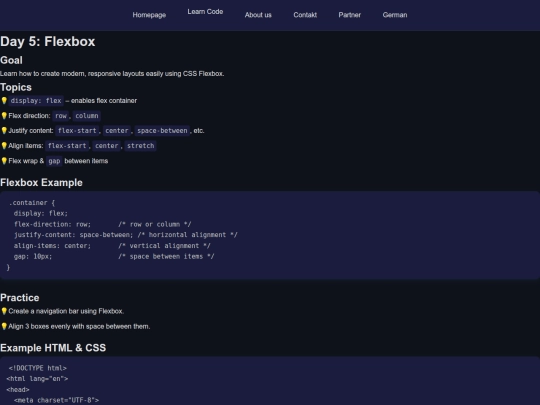
Task: Click the 'row' code tag
Action: coord(61,116)
